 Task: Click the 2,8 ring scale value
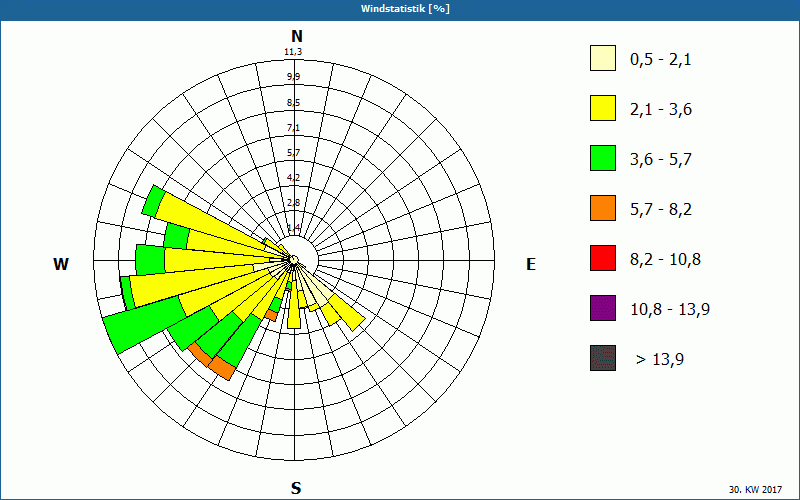tap(293, 203)
